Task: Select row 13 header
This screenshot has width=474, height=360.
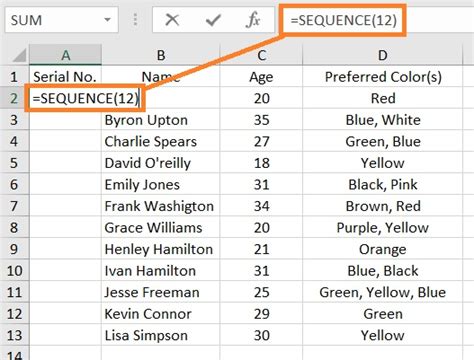Action: [x=14, y=335]
